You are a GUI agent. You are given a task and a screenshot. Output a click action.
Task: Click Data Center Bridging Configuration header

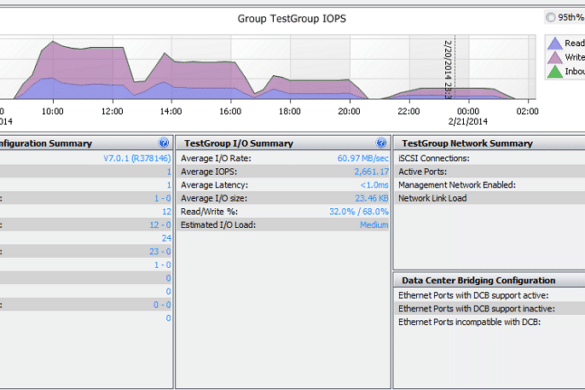(x=479, y=280)
